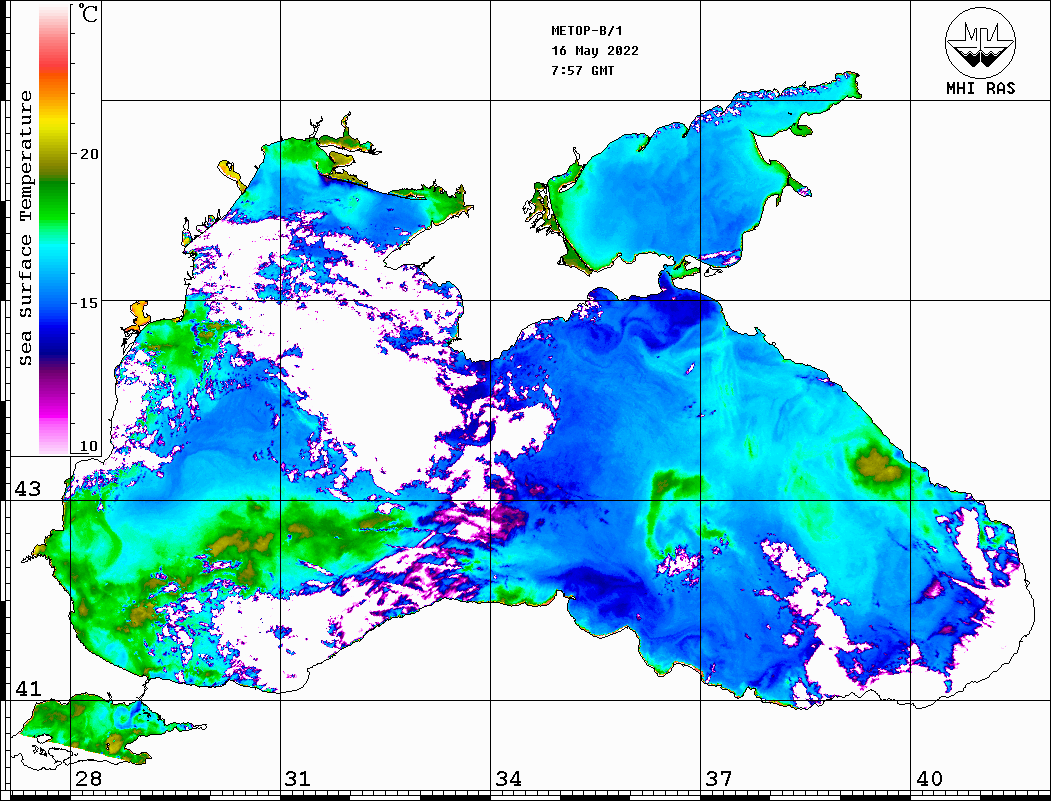Click the '7:57 GMT' time text
This screenshot has height=801, width=1051.
click(x=582, y=70)
